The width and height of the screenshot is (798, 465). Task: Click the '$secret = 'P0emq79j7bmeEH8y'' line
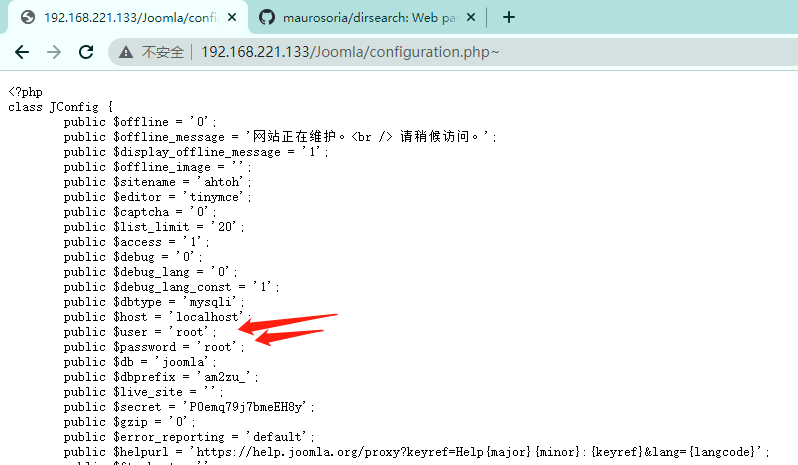(189, 407)
